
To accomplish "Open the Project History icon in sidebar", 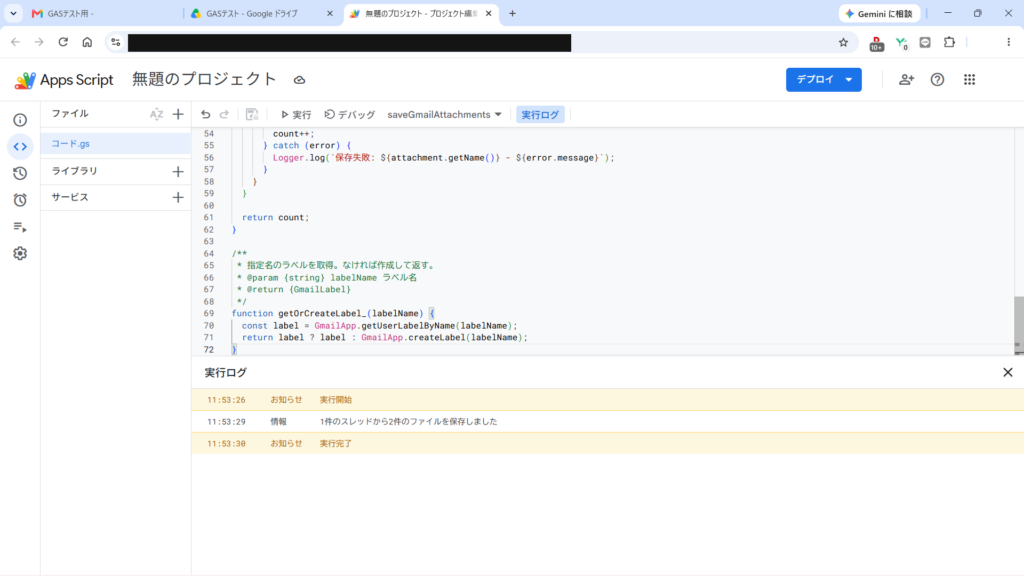I will tap(20, 173).
